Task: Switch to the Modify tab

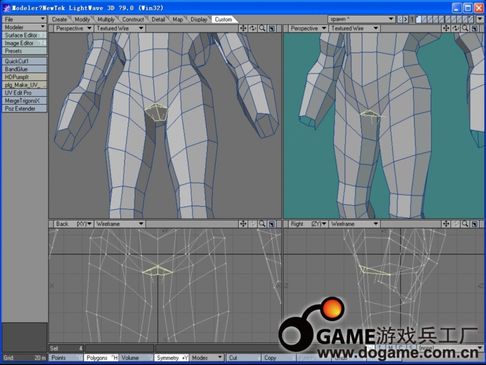Action: coord(82,19)
